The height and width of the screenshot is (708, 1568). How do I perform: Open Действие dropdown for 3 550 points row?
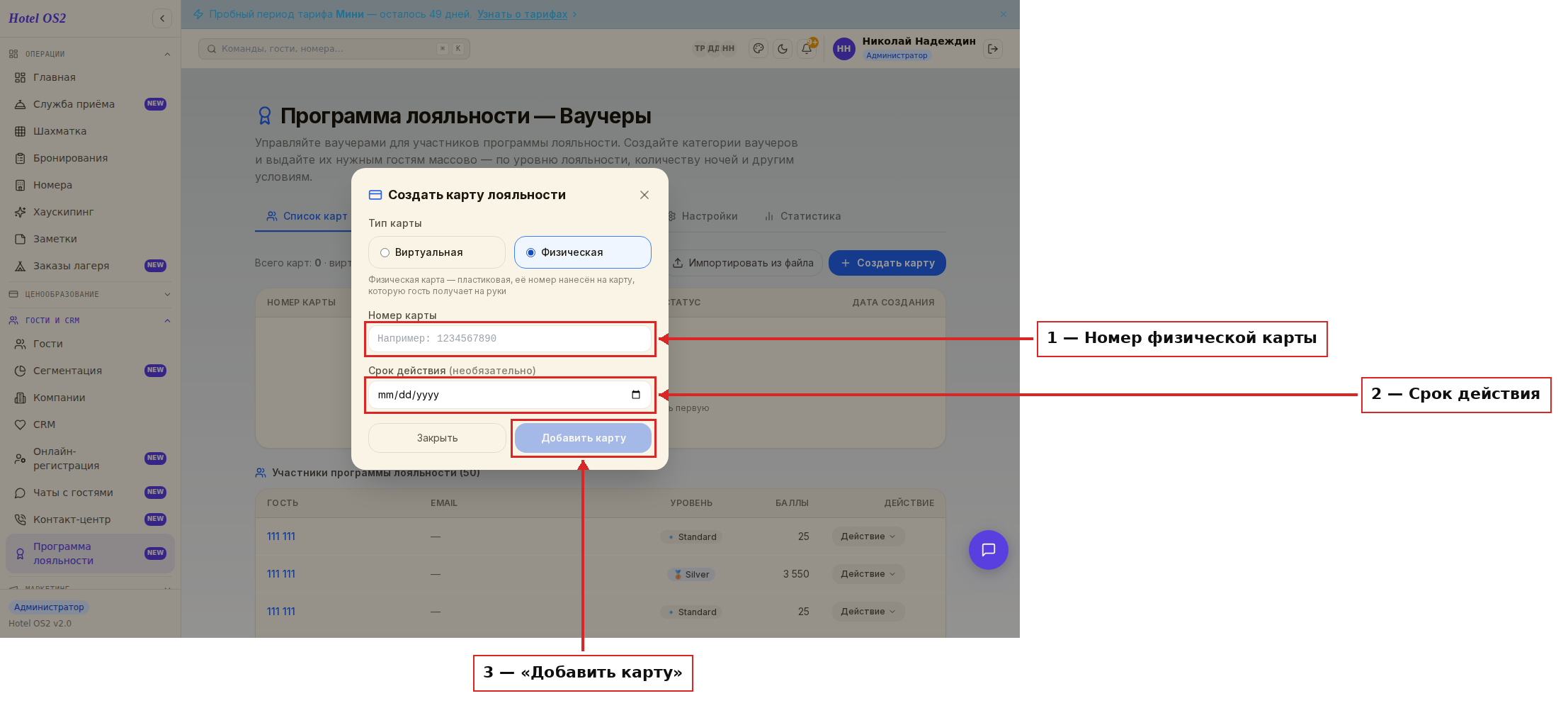[868, 574]
